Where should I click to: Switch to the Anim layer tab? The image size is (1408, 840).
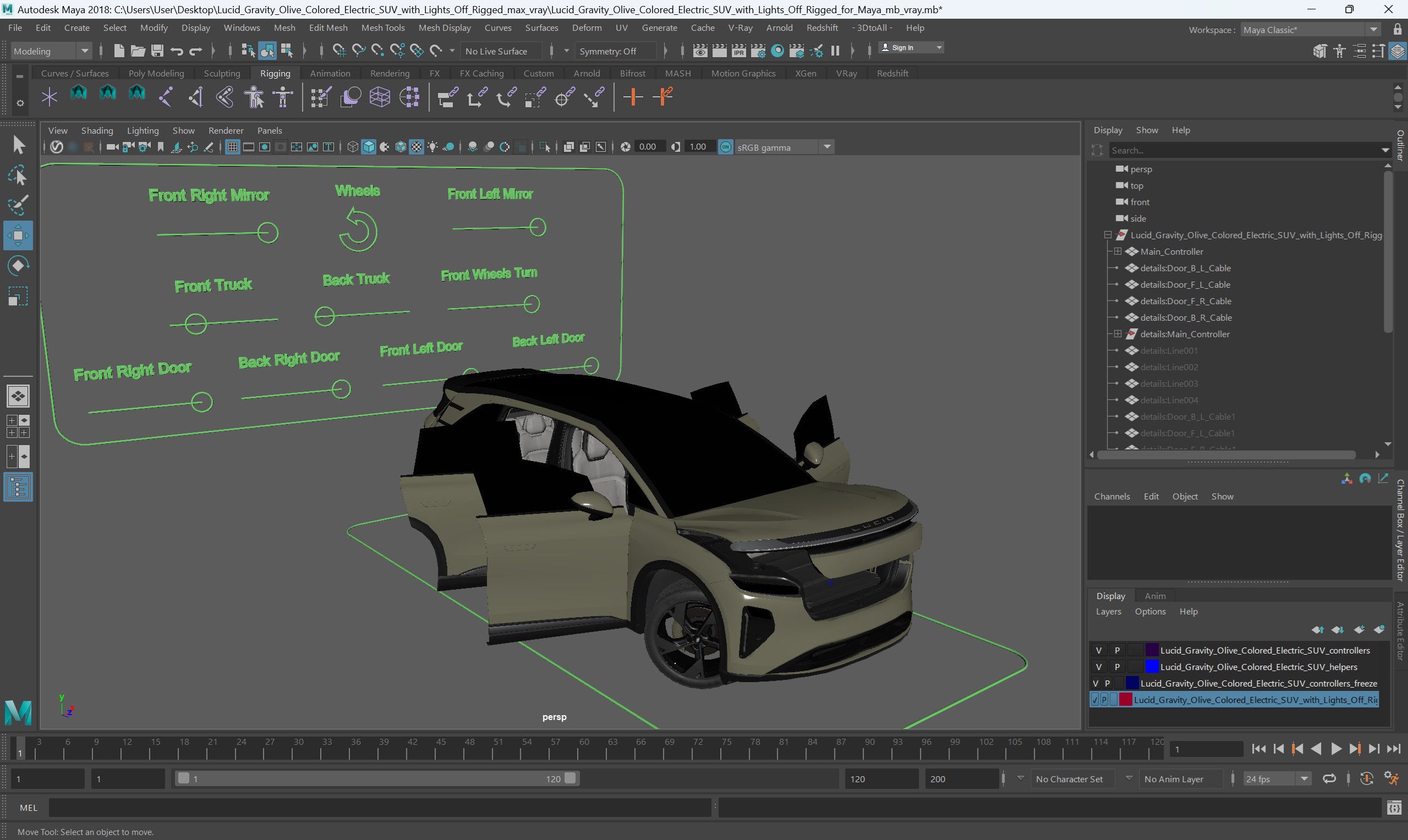[1155, 596]
